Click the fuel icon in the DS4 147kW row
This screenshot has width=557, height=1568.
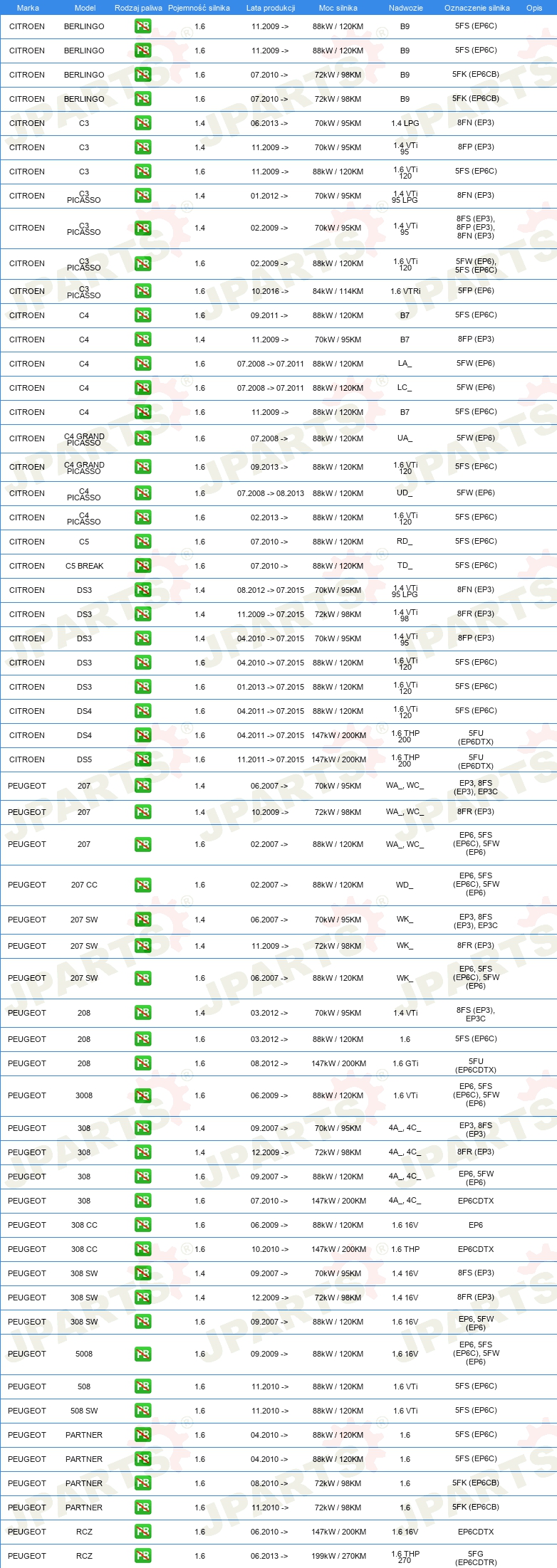(x=142, y=735)
